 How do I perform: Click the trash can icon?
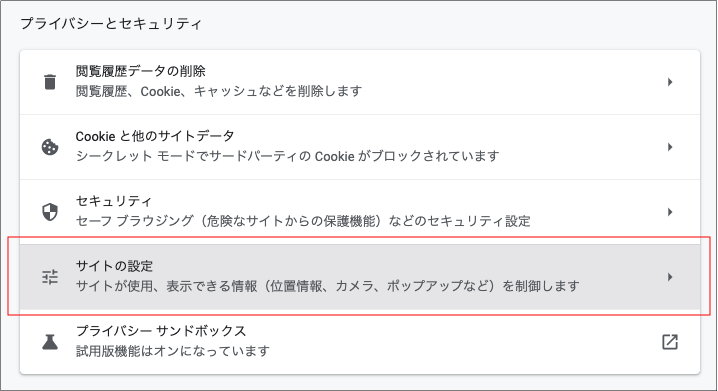pyautogui.click(x=50, y=82)
